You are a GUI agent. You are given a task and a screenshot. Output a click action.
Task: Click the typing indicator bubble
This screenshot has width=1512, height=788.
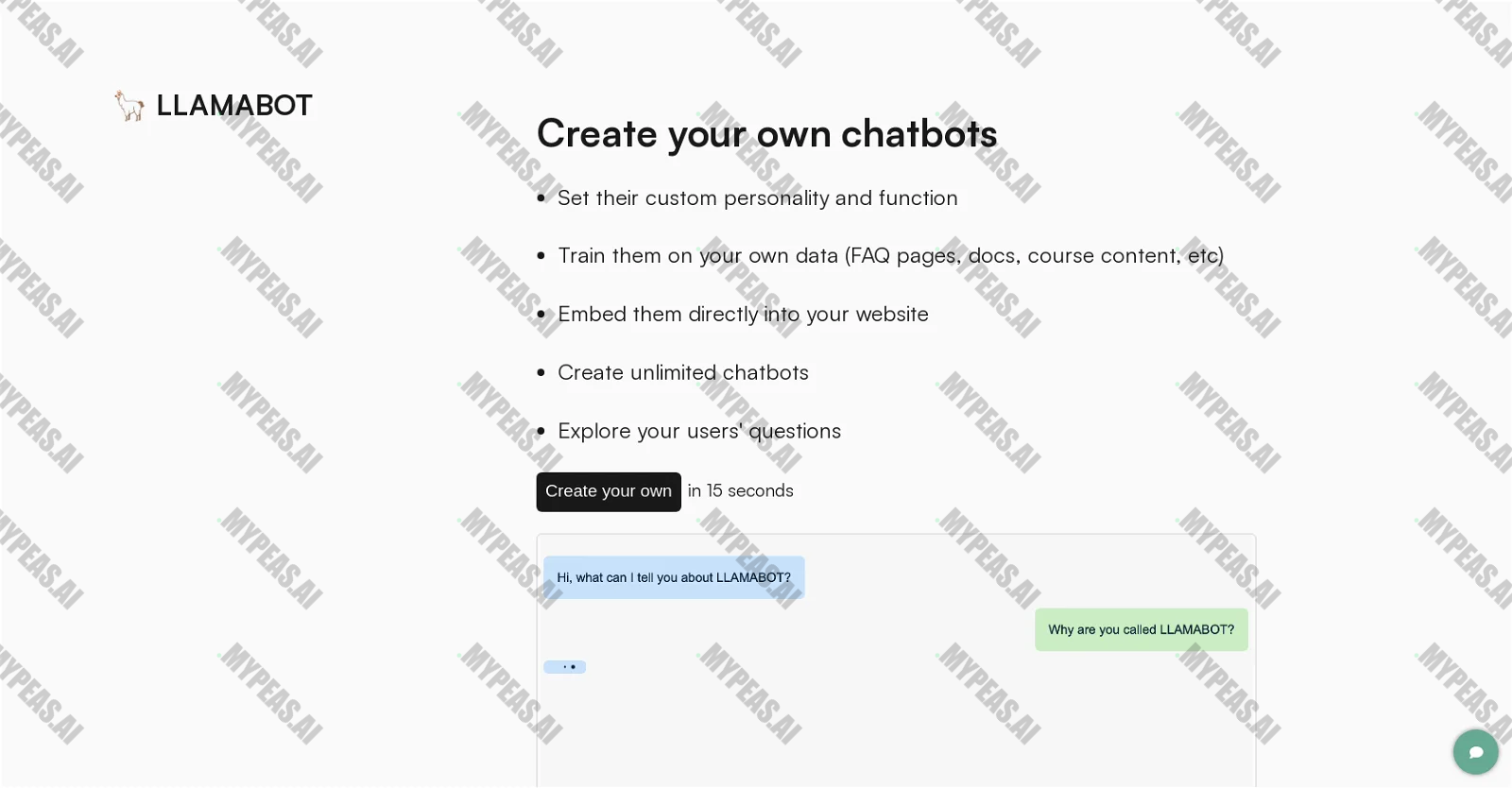pos(565,667)
